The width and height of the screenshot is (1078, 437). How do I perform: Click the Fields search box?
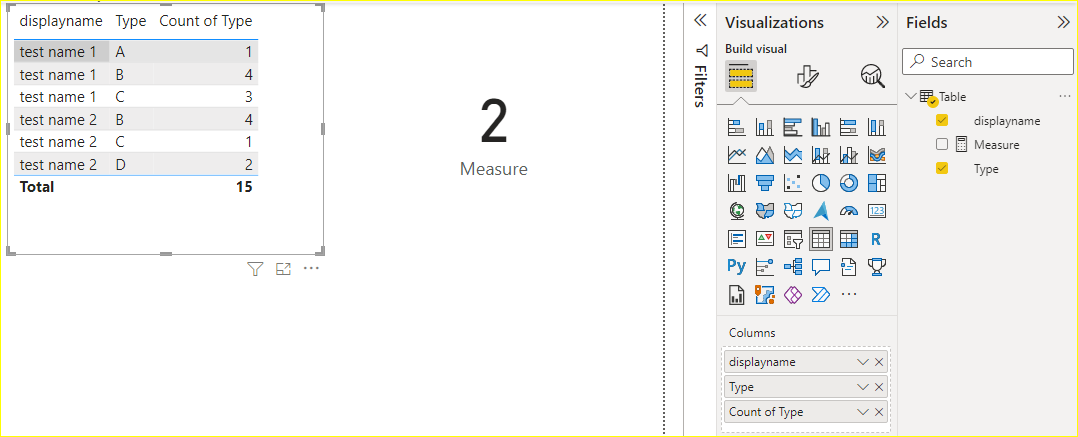point(987,62)
